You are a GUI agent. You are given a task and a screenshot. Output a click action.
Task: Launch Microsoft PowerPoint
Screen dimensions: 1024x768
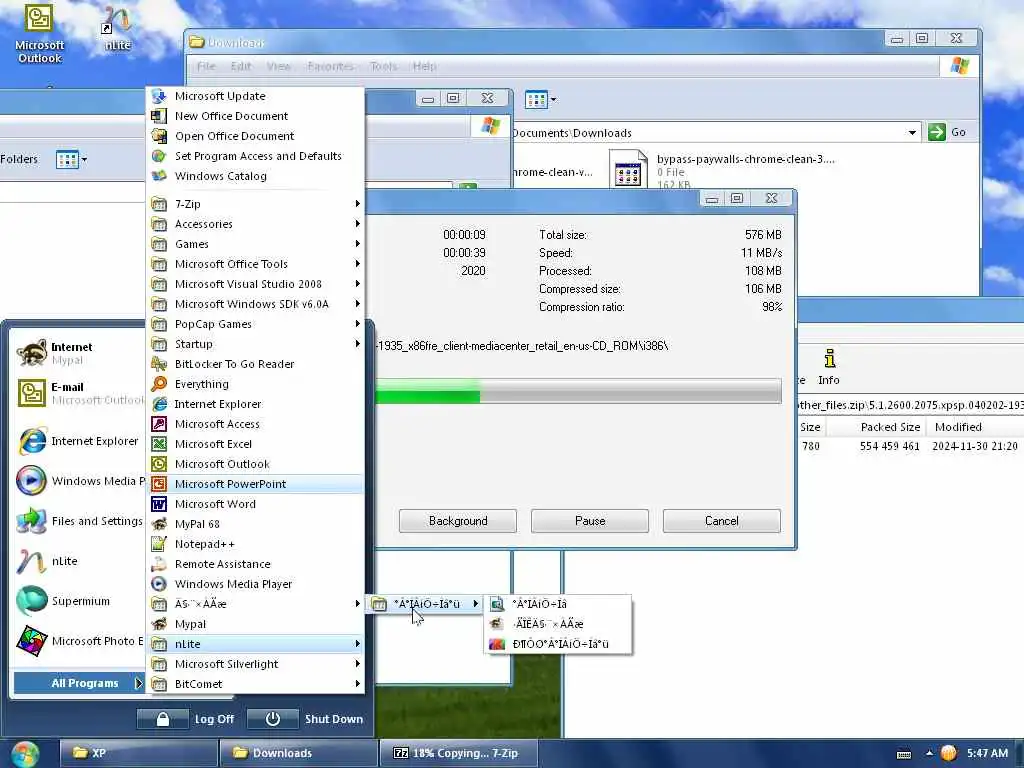point(255,484)
